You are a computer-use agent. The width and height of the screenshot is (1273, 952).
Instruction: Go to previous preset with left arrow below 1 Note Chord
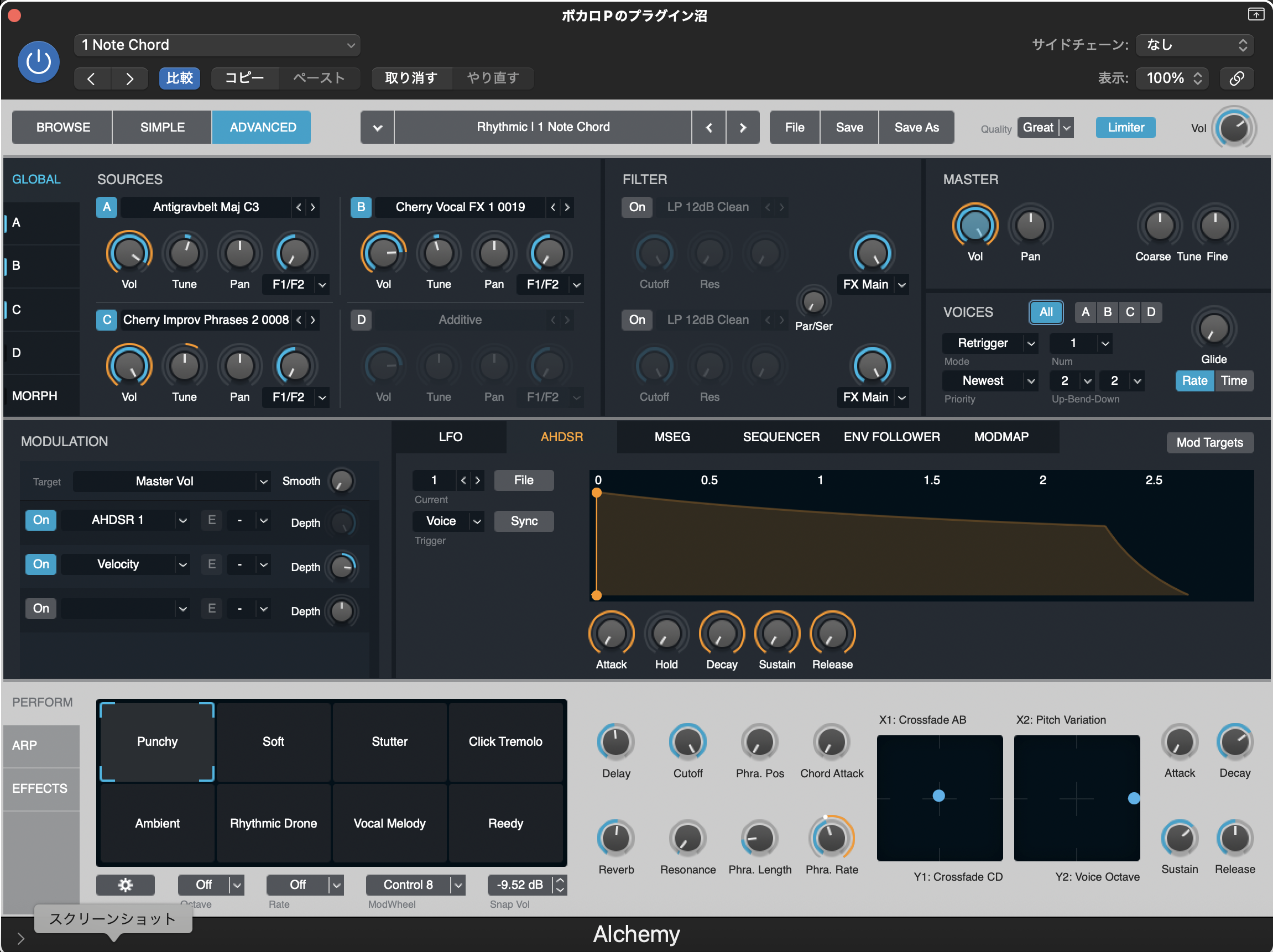91,79
